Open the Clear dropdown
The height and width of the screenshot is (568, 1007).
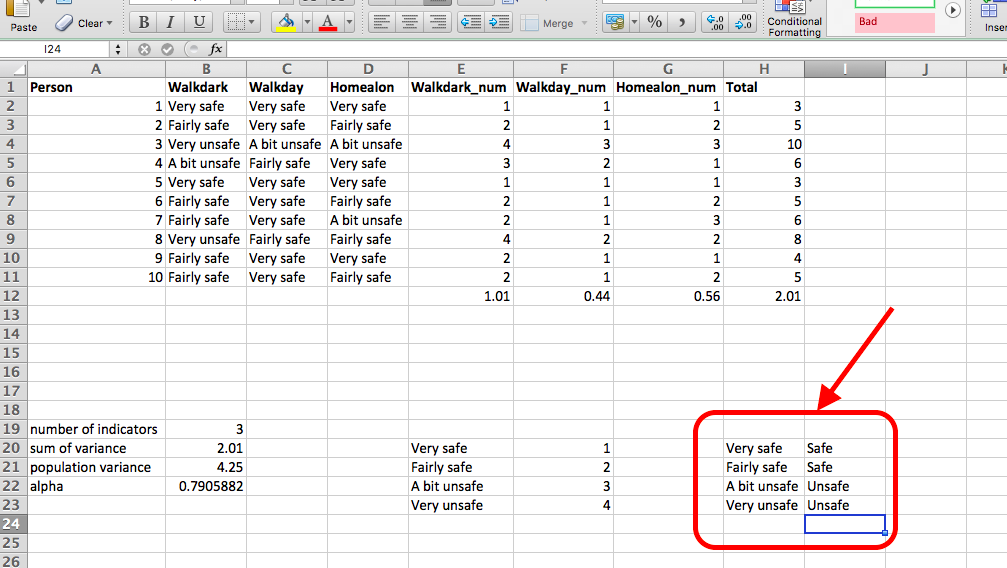click(x=84, y=22)
